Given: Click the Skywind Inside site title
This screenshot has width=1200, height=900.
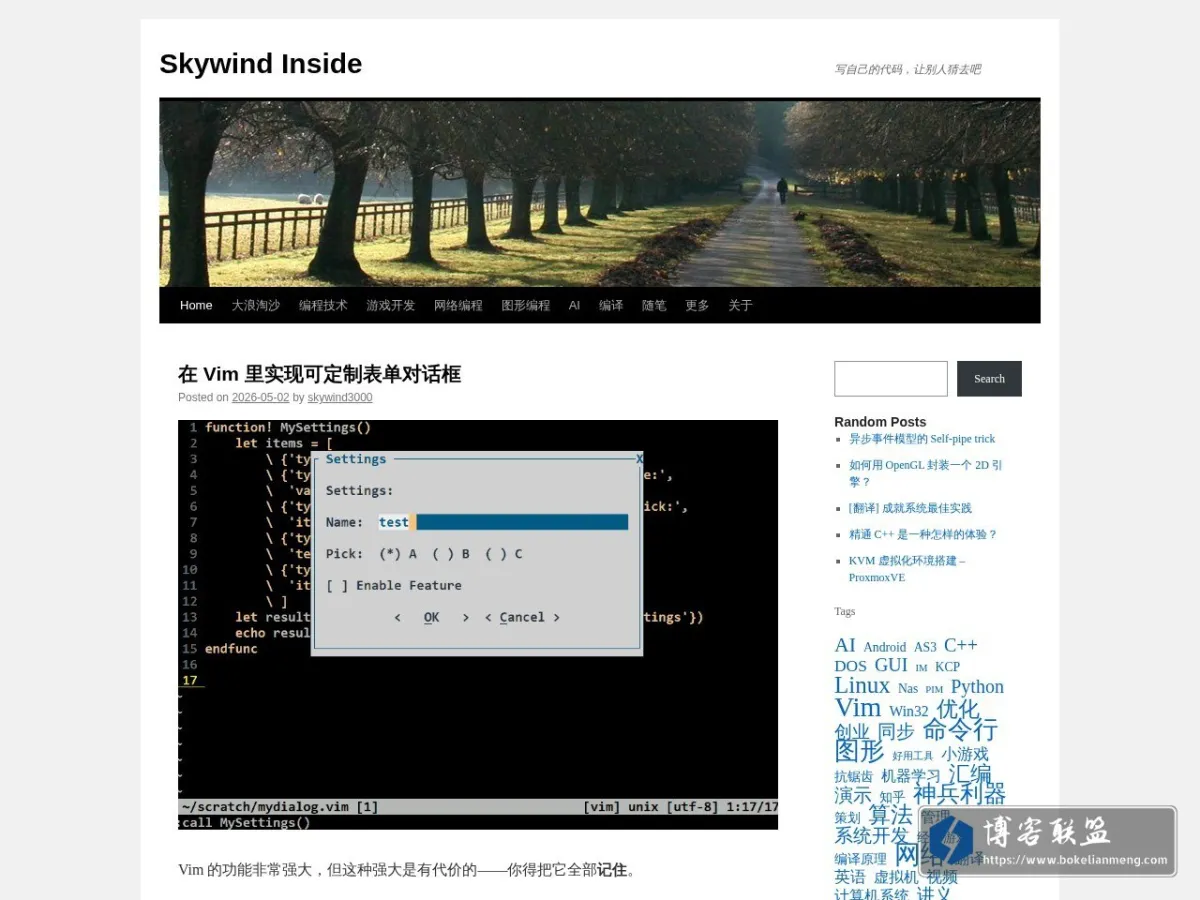Looking at the screenshot, I should 261,63.
